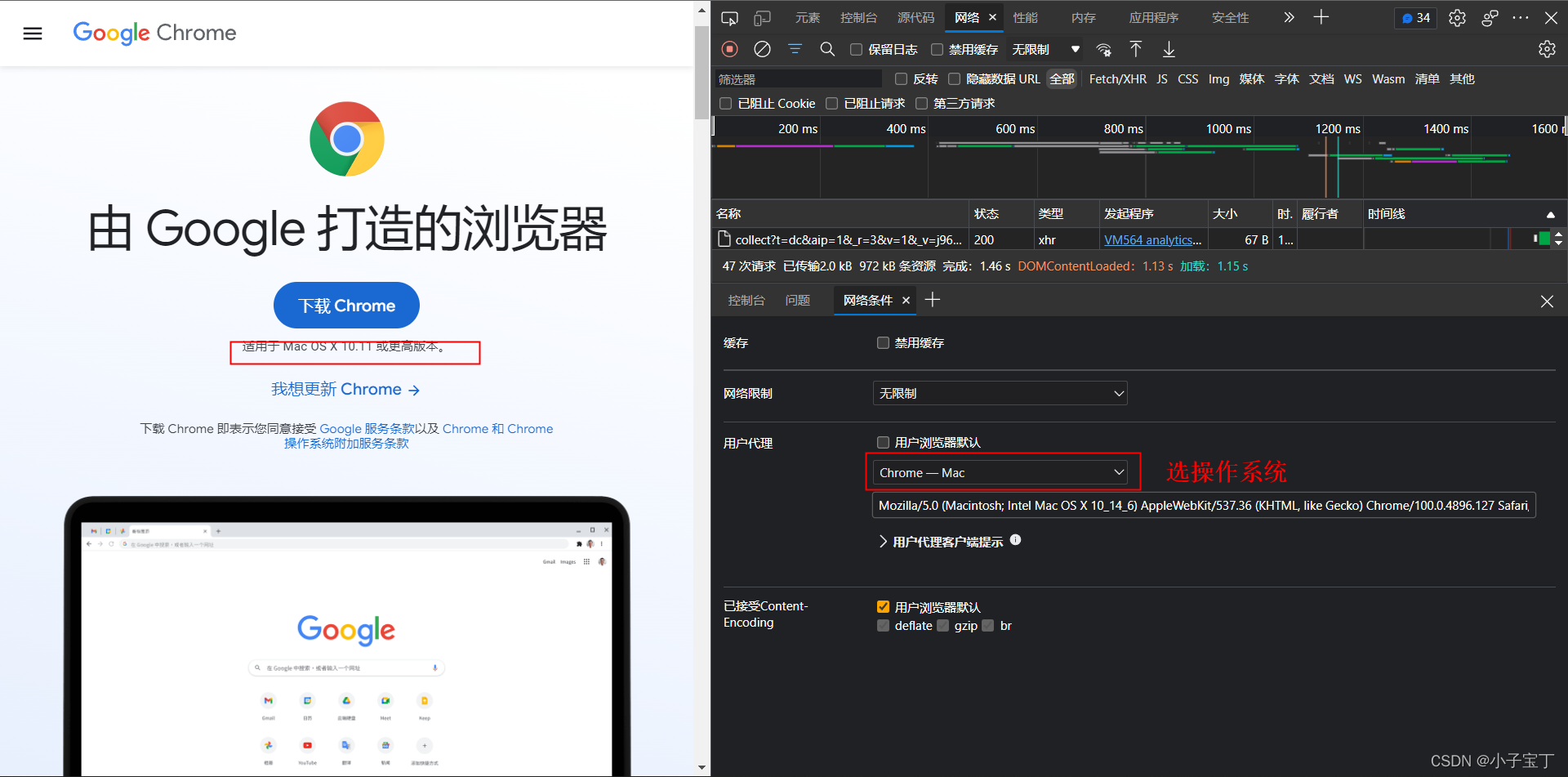Screen dimensions: 1568x777
Task: Open 内存 tab
Action: [1083, 18]
